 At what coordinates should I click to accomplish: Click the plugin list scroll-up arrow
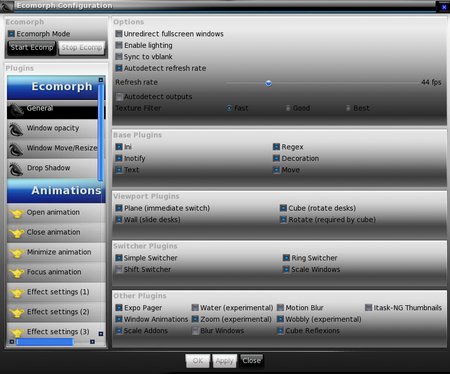[101, 80]
